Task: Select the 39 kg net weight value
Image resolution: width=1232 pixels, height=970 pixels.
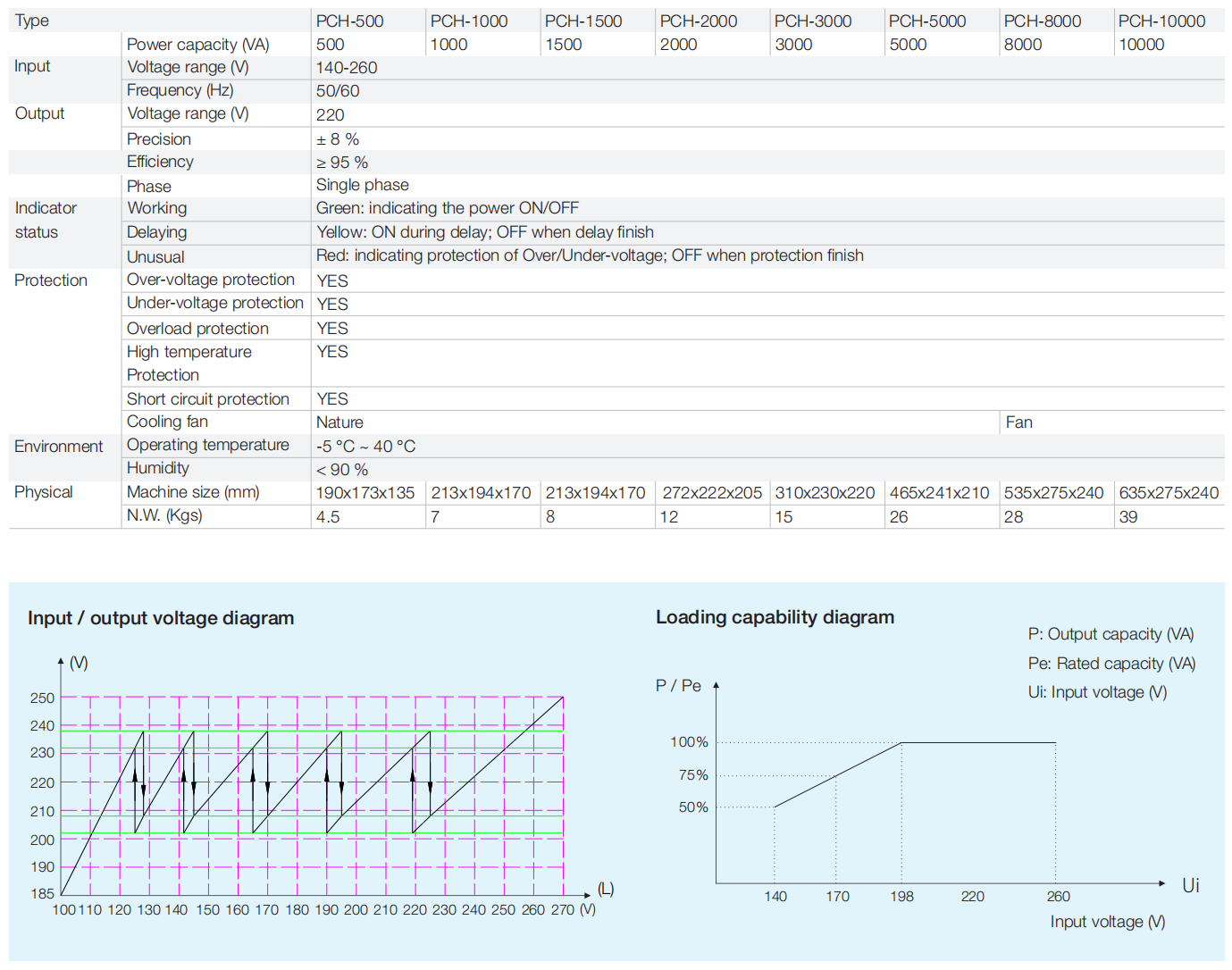Action: pyautogui.click(x=1128, y=517)
